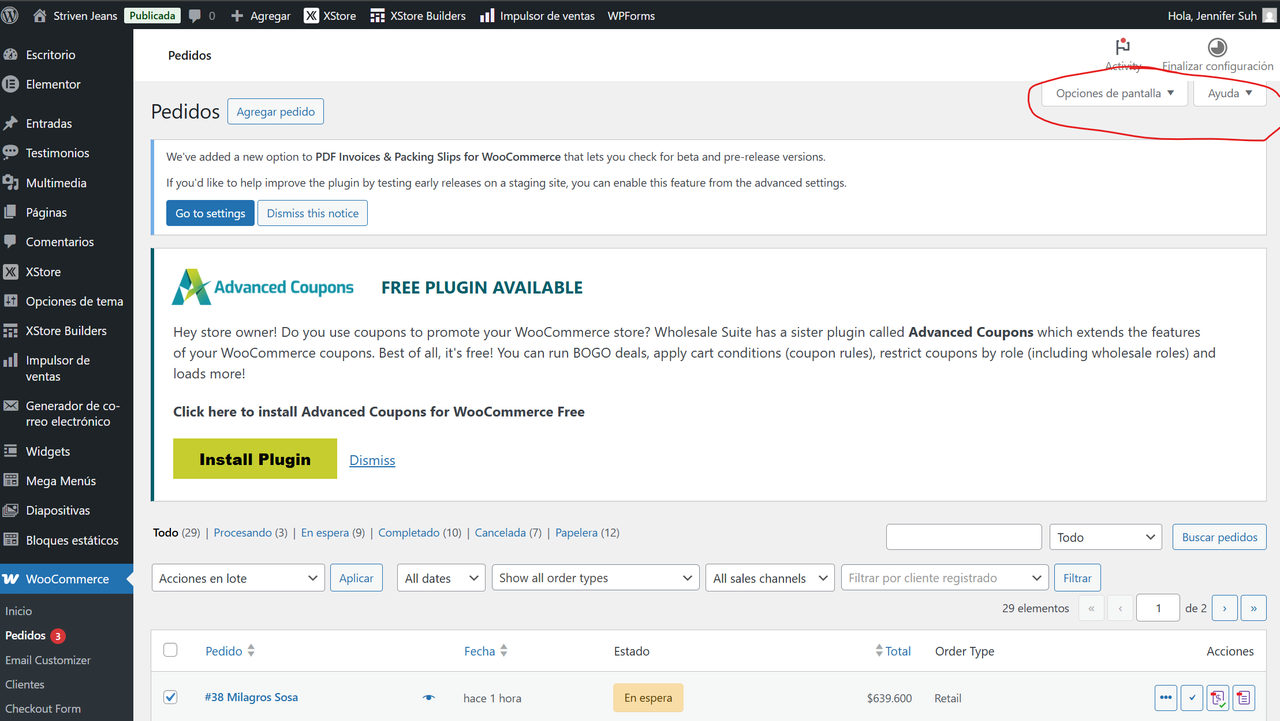Go to next orders page arrow
This screenshot has height=721, width=1280.
click(1225, 608)
